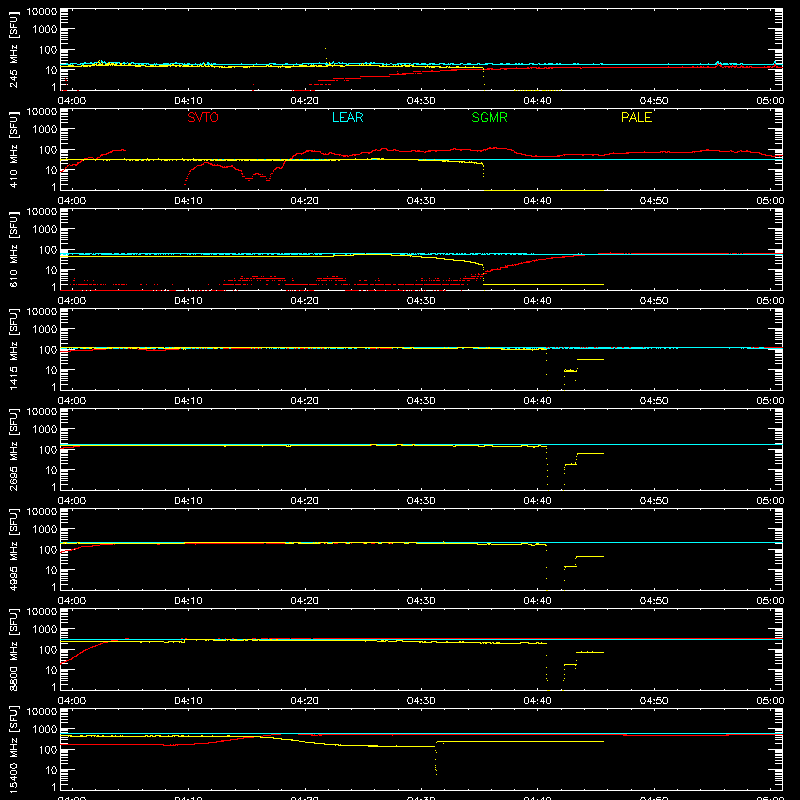The width and height of the screenshot is (800, 800).
Task: Select the 8800 MHz [SFU] axis title
Action: (13, 649)
